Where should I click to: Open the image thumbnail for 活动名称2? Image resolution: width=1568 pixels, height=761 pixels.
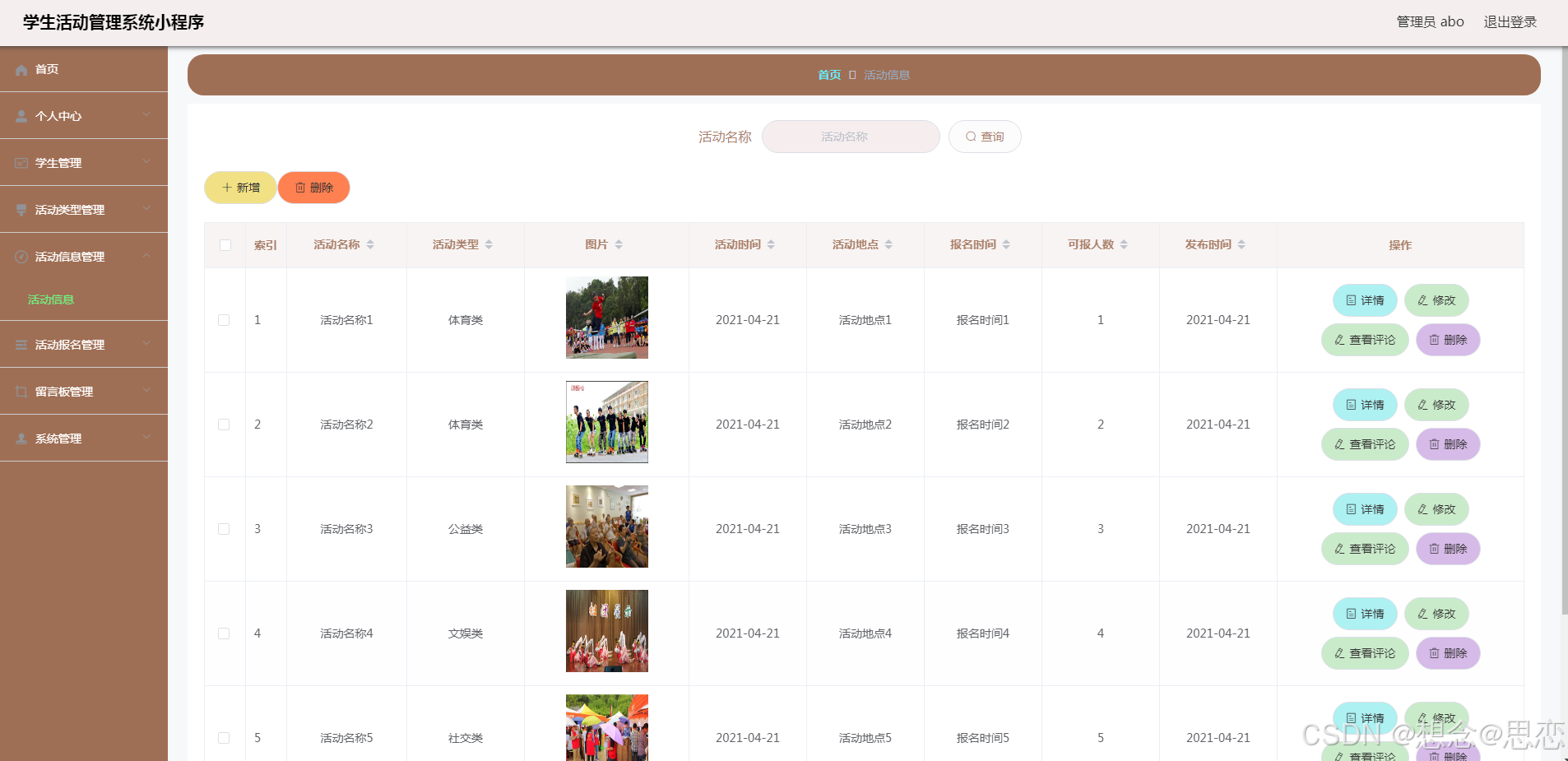(x=607, y=422)
